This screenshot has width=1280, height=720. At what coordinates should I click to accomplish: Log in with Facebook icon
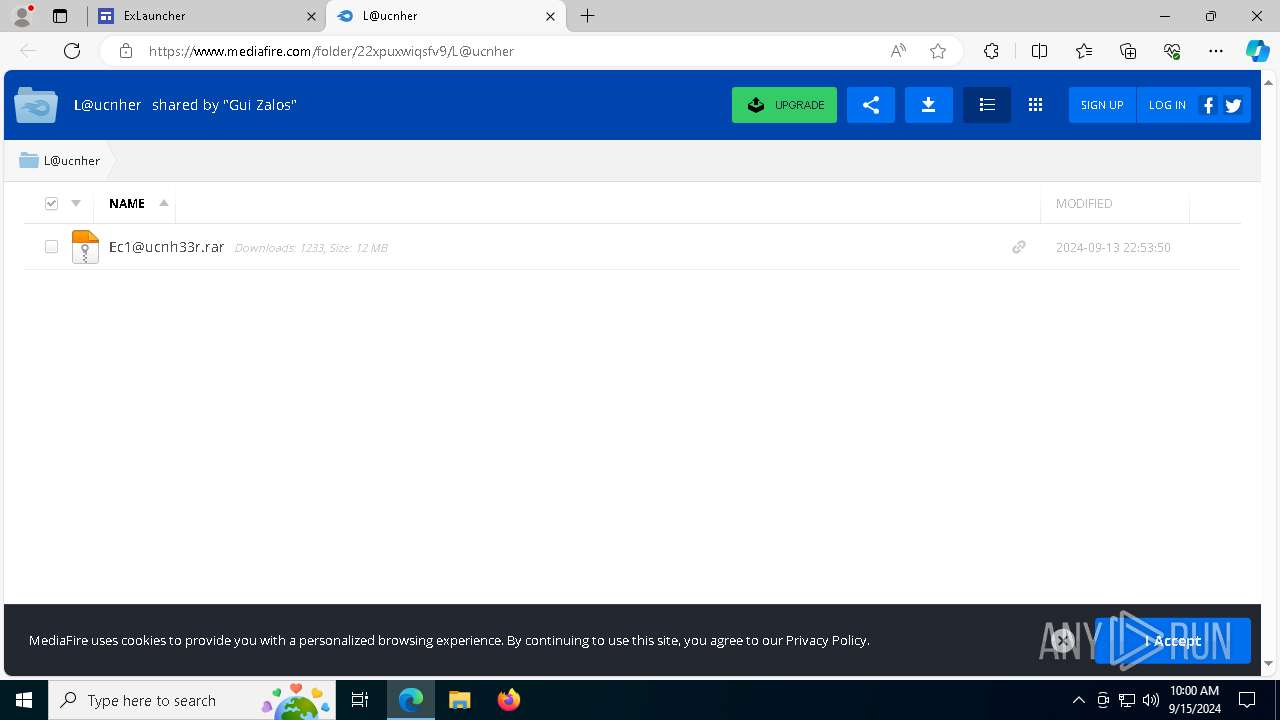tap(1208, 105)
